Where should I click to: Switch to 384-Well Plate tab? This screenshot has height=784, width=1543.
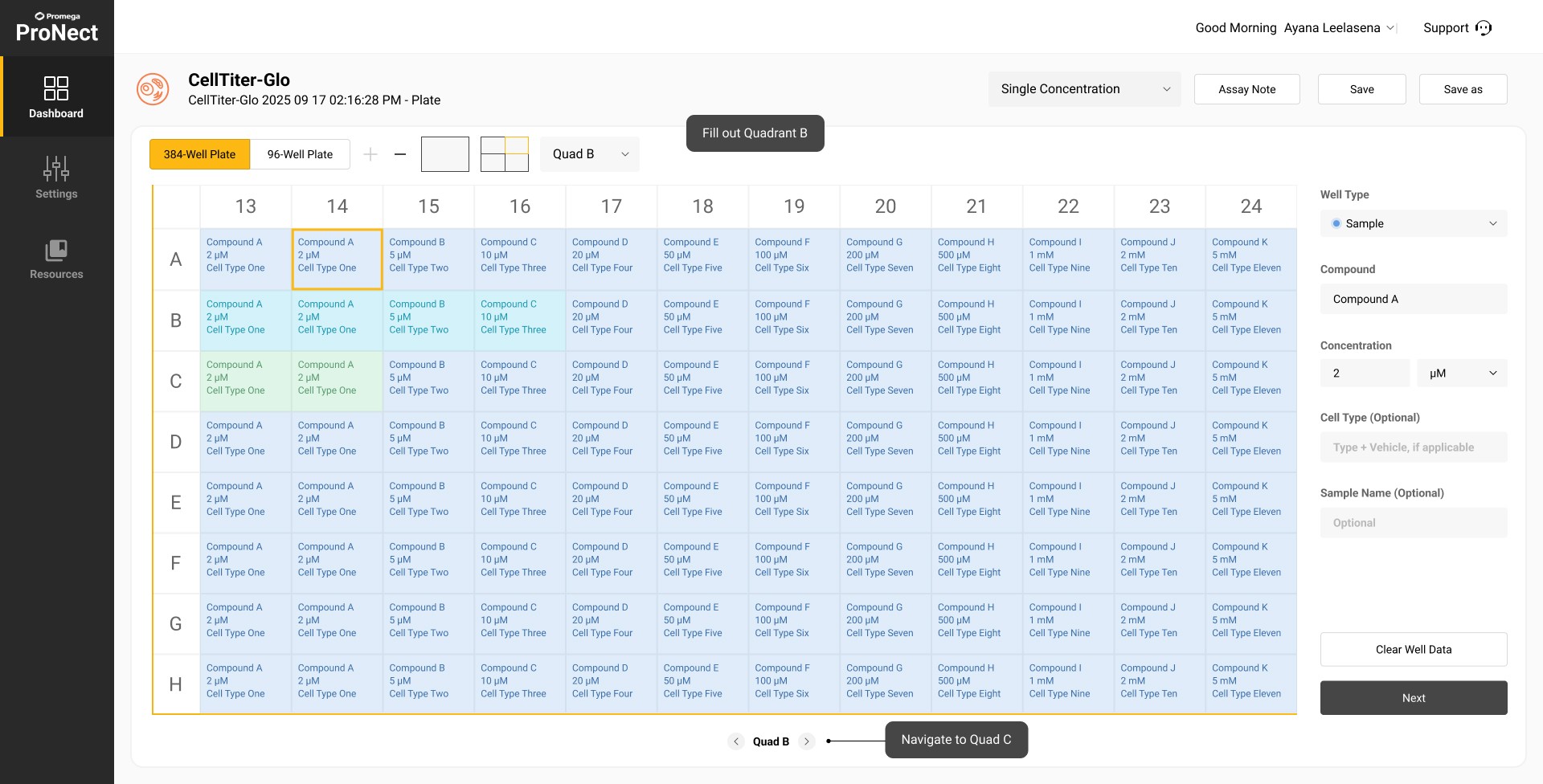(x=200, y=154)
